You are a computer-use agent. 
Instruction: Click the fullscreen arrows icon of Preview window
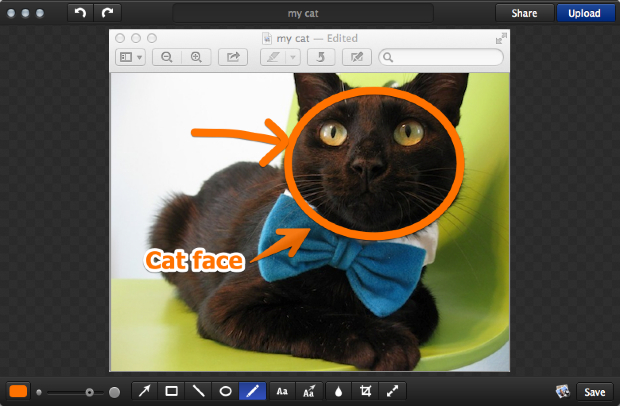pos(501,38)
